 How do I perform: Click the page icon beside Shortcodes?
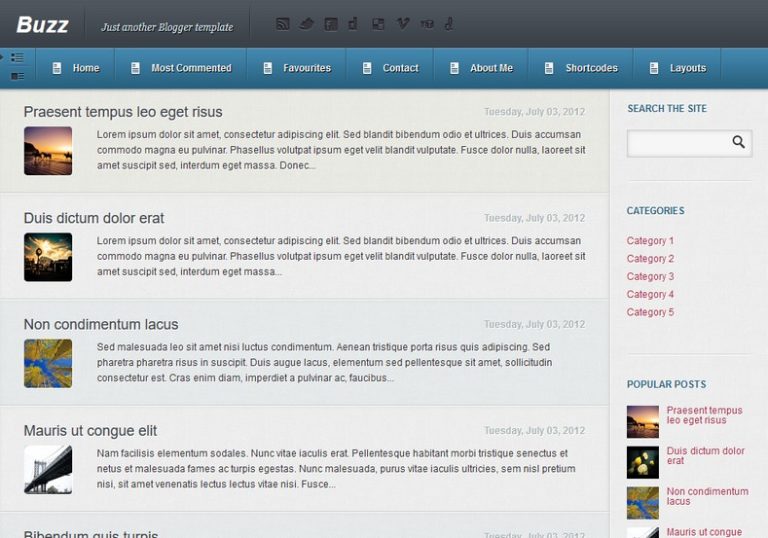(x=549, y=68)
